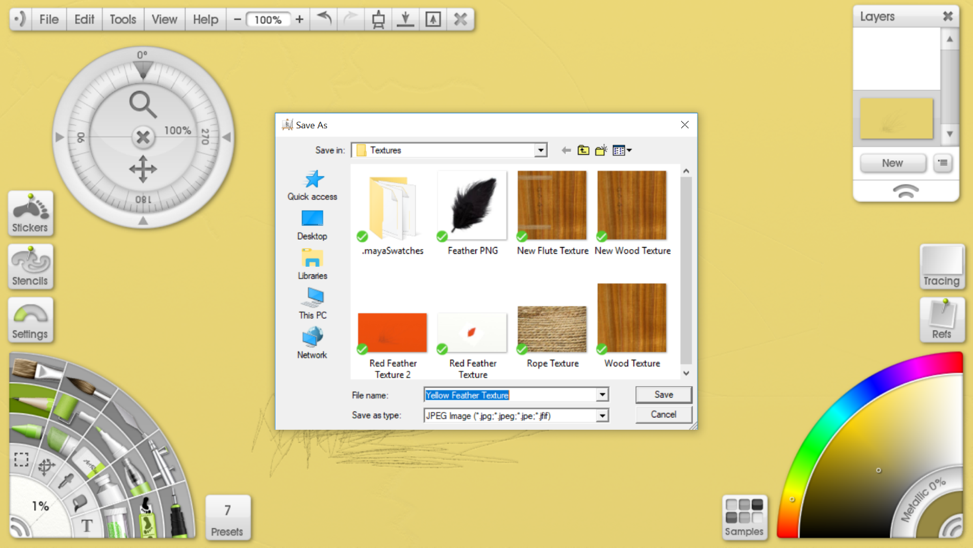The image size is (973, 548).
Task: Select the Fill bucket tool
Action: point(79,503)
